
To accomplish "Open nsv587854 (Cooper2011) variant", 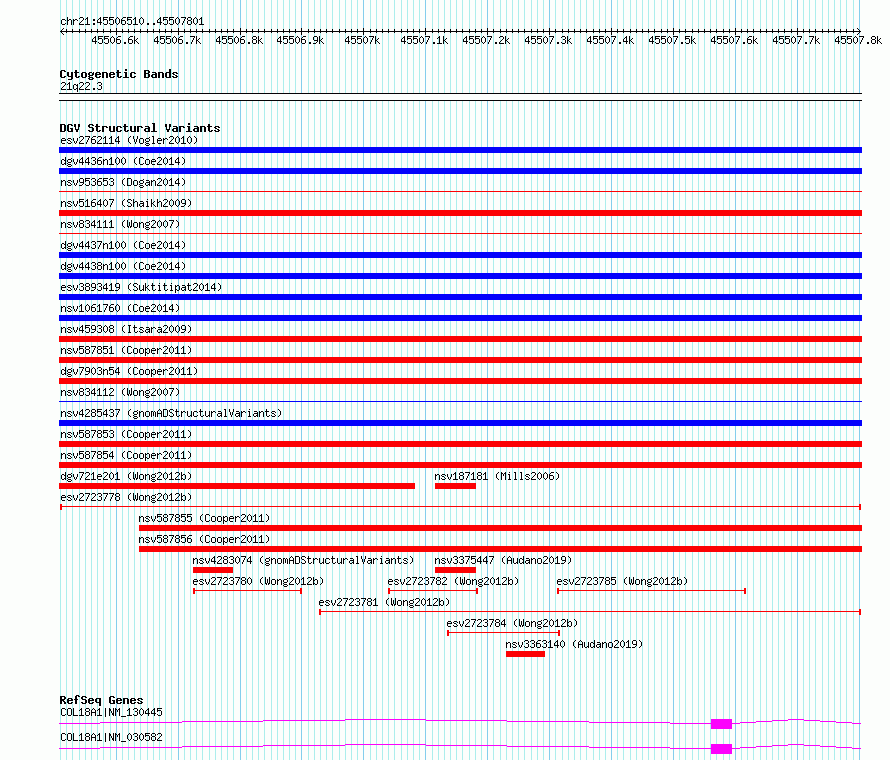I will (126, 455).
